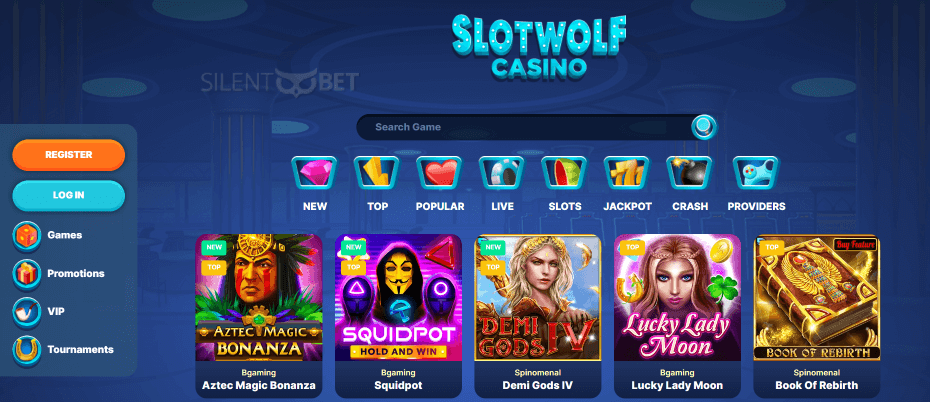Focus the Search Game field
Screen dimensions: 930x402
click(x=524, y=127)
